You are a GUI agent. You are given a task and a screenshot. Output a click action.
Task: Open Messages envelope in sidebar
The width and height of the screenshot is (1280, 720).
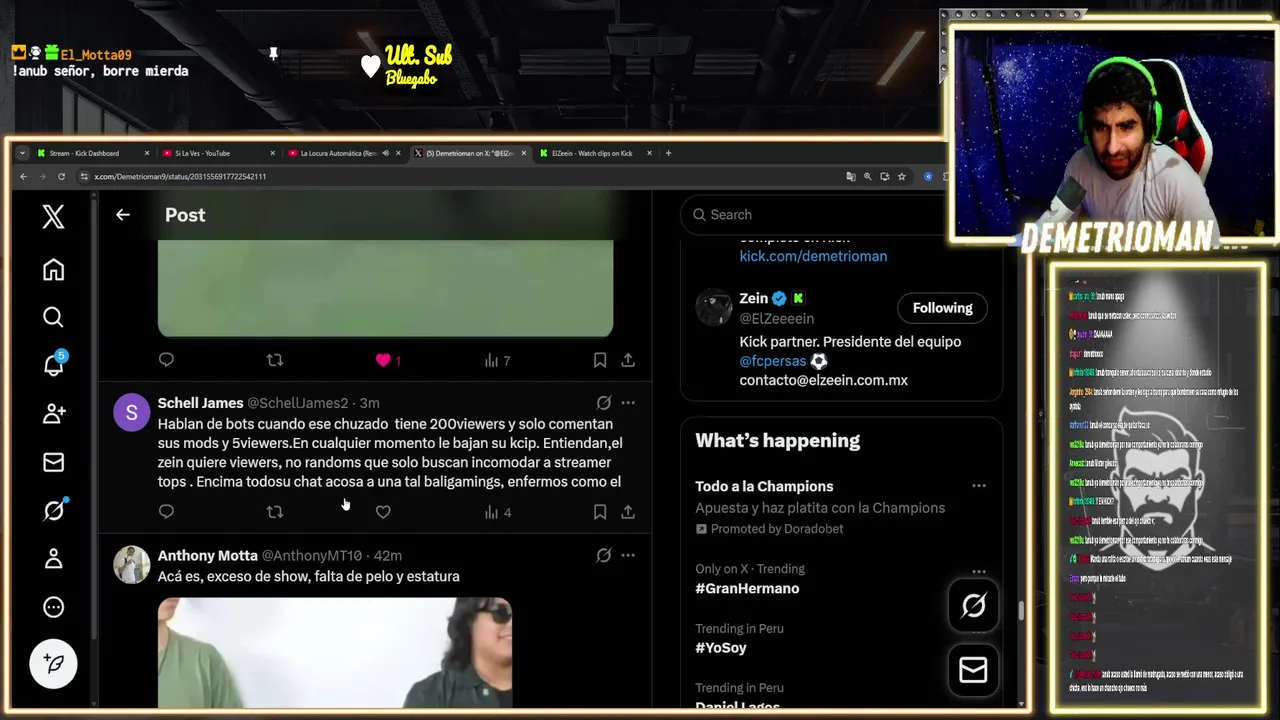click(x=53, y=462)
